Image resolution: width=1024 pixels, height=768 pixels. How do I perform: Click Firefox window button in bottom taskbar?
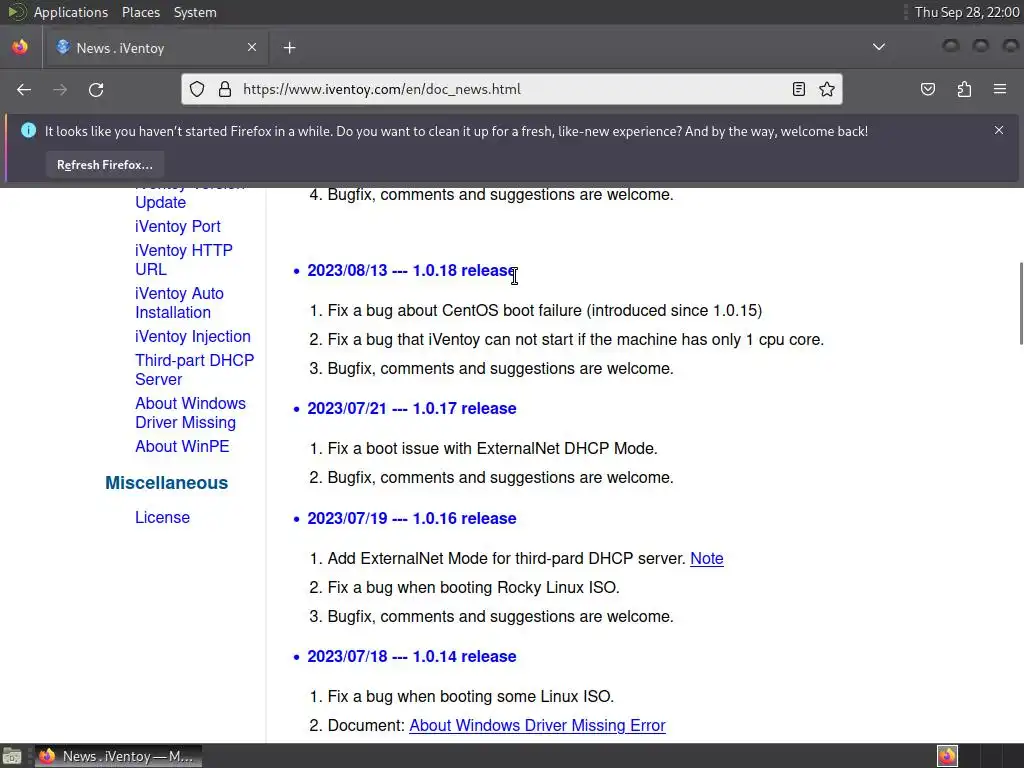coord(118,756)
